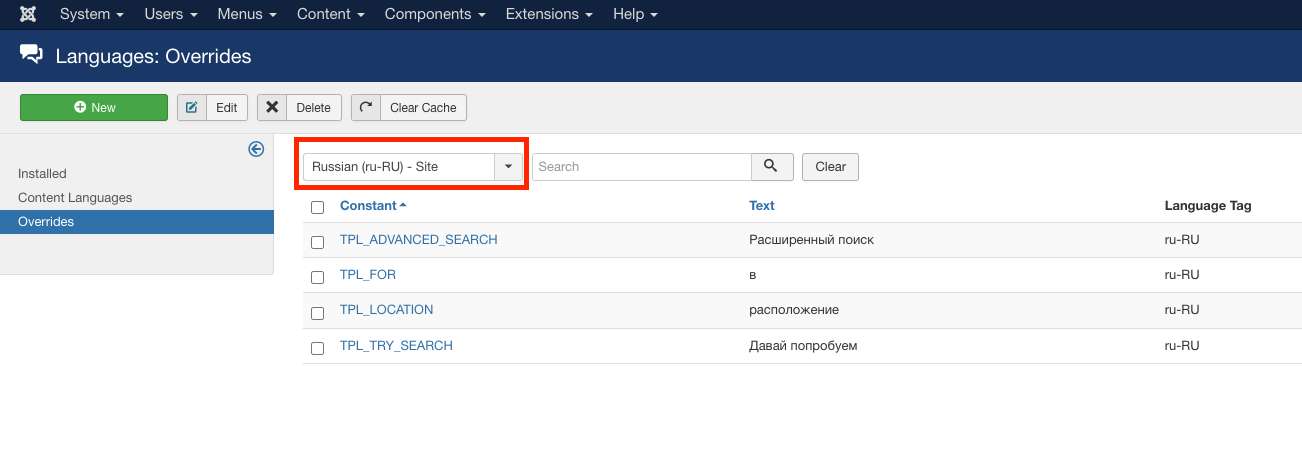This screenshot has width=1302, height=450.
Task: Click the Constant column sort arrow
Action: (x=403, y=206)
